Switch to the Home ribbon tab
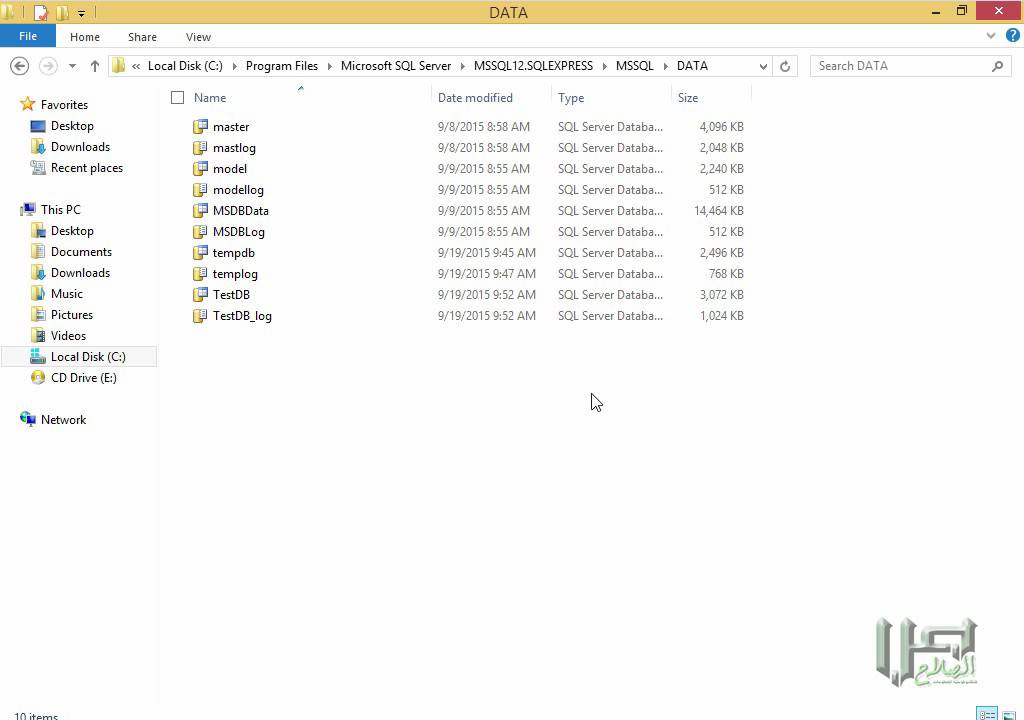Viewport: 1024px width, 720px height. (85, 37)
